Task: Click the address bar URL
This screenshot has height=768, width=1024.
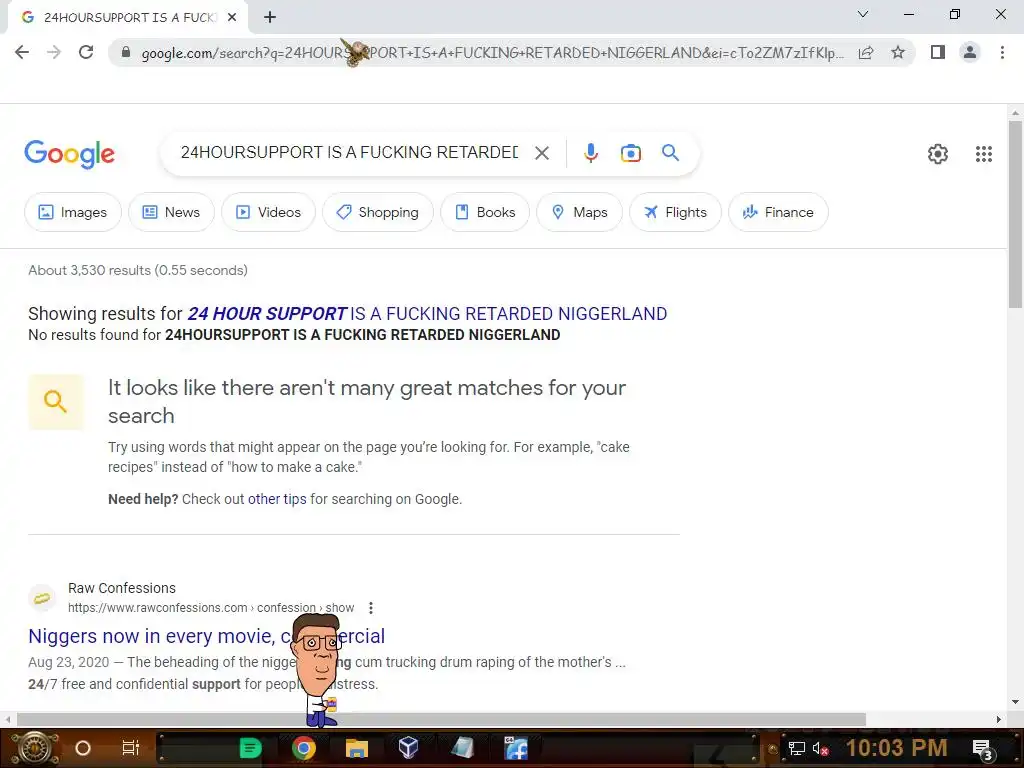Action: click(x=492, y=52)
